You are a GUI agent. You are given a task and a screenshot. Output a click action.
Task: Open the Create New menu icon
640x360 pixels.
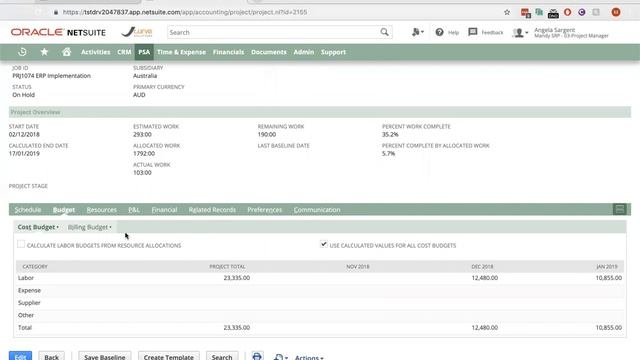(418, 32)
